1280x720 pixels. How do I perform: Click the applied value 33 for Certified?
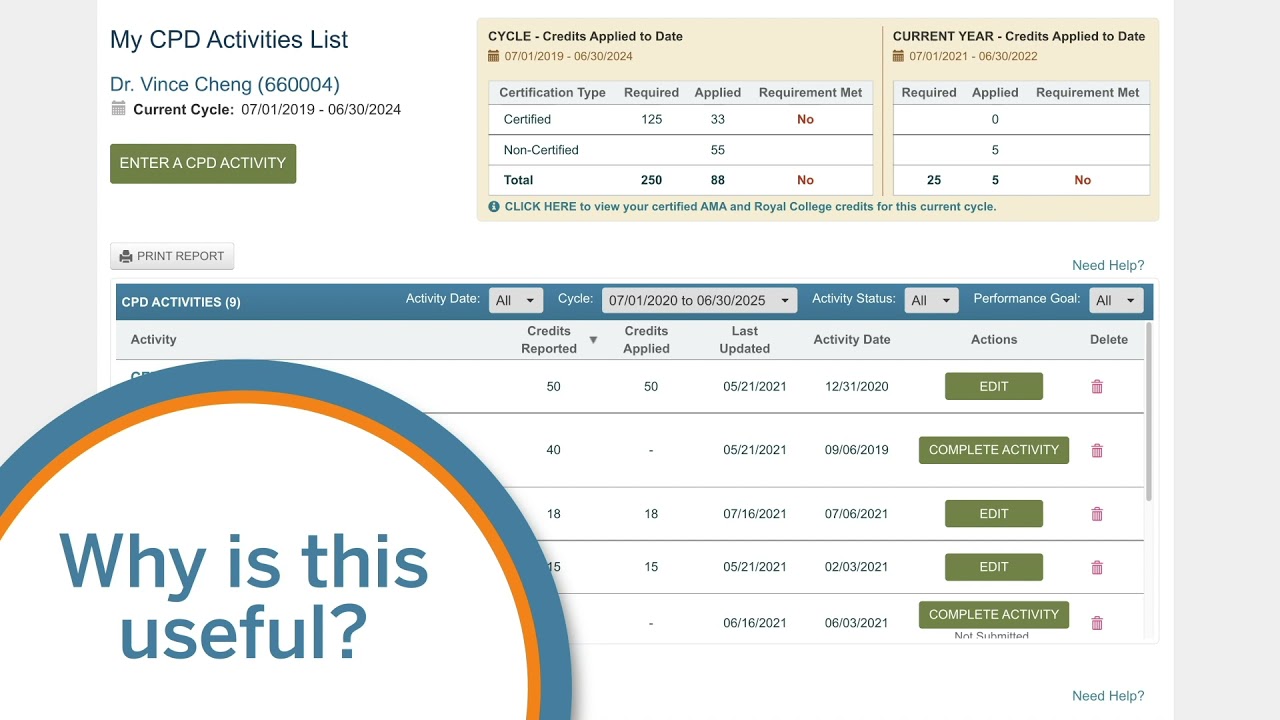[x=718, y=119]
